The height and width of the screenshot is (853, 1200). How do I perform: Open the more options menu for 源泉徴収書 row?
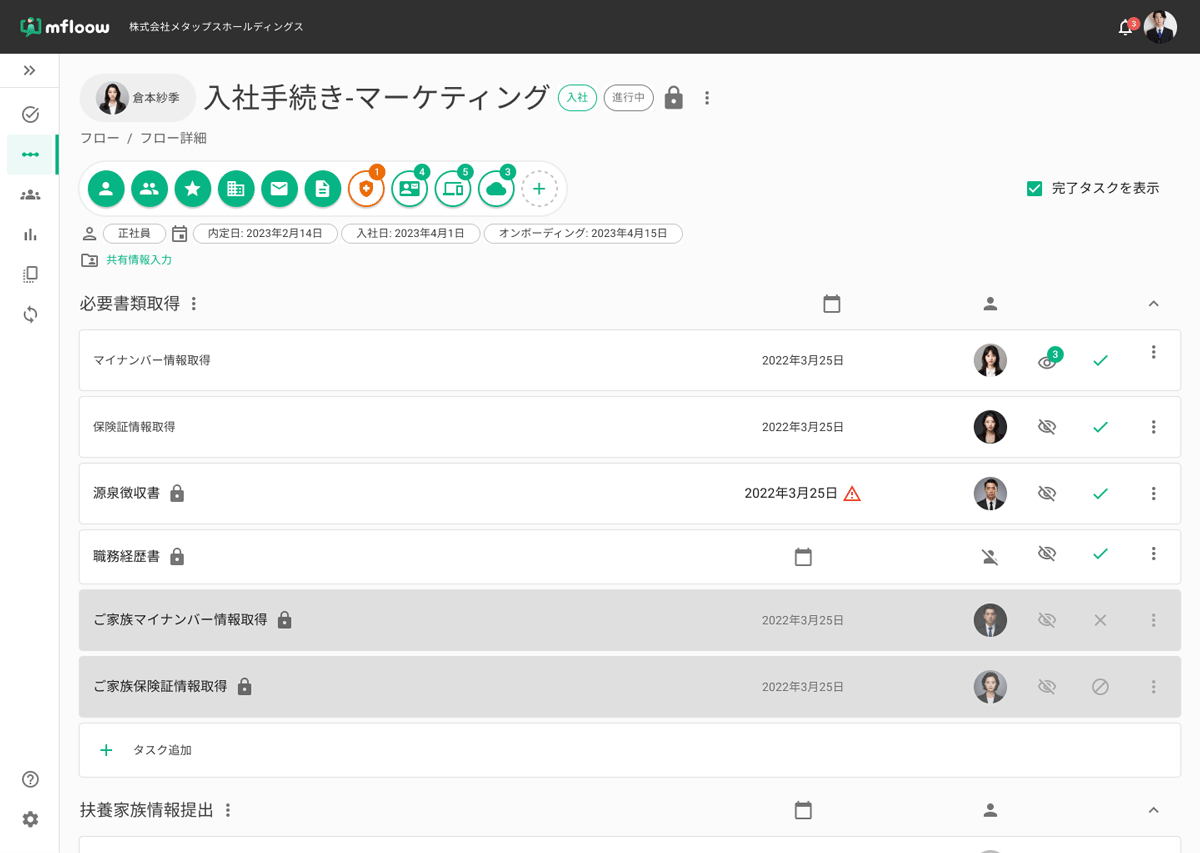click(1153, 493)
